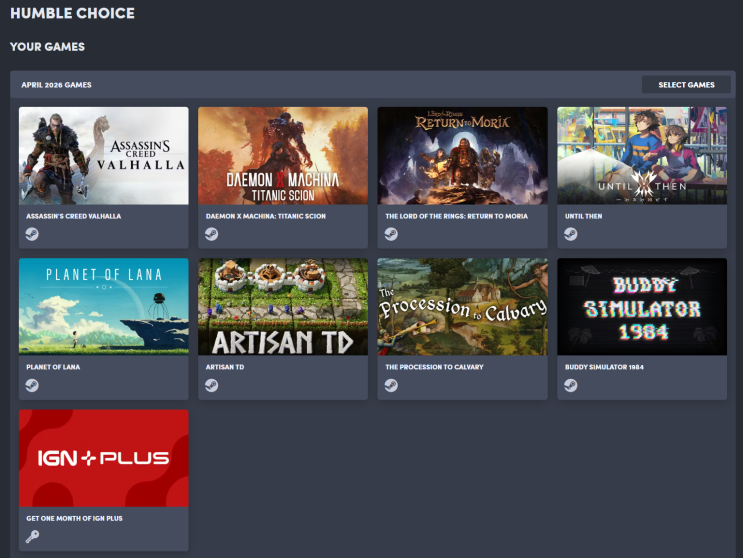Click Steam icon under Planet of Lana
Image resolution: width=743 pixels, height=558 pixels.
pyautogui.click(x=32, y=385)
